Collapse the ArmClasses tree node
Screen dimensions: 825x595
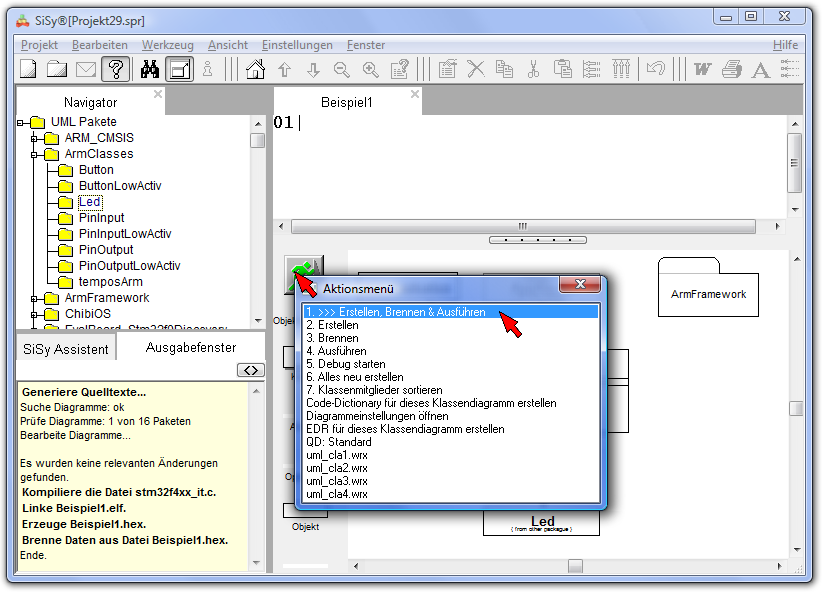[35, 154]
